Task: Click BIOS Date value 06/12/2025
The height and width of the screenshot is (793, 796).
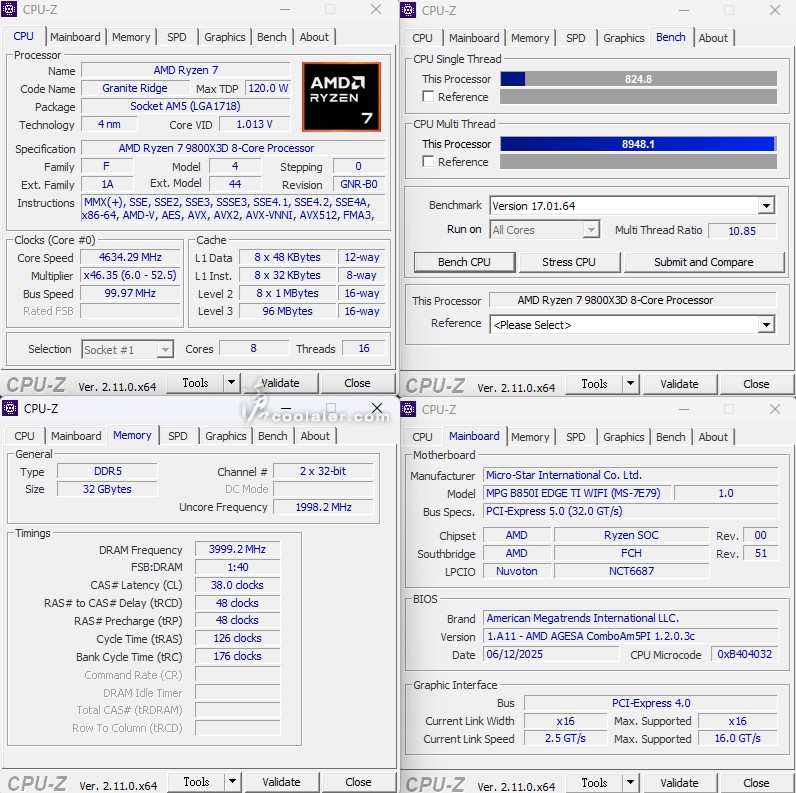Action: tap(551, 654)
